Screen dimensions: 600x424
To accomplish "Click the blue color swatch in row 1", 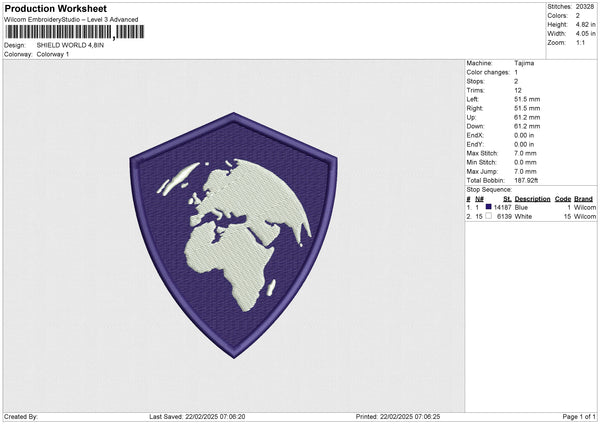I will tap(488, 207).
